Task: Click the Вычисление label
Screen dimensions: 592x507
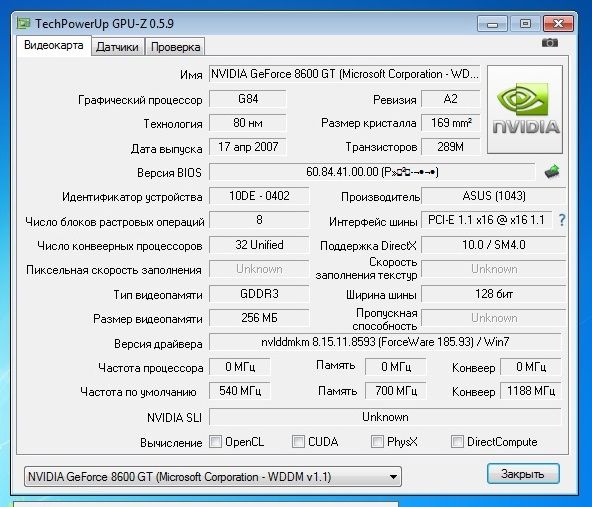Action: pos(171,442)
